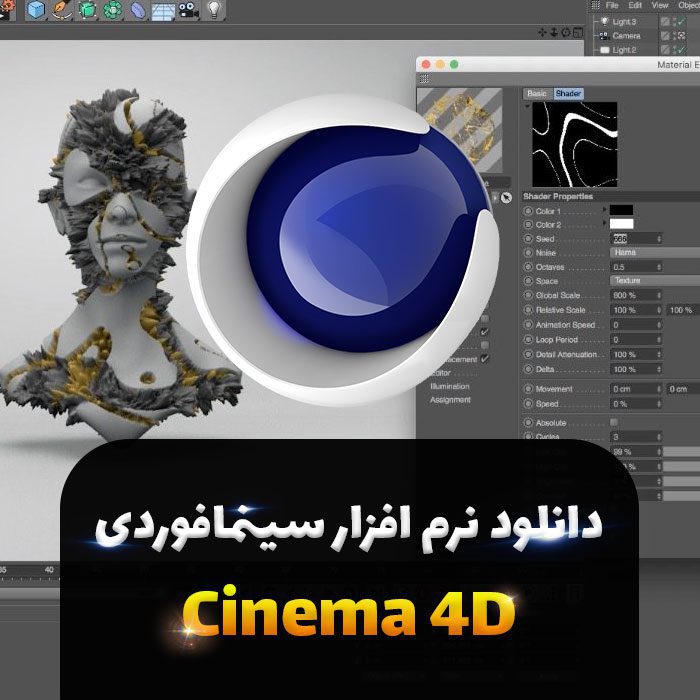Toggle Light 3 green enable checkmark
700x700 pixels.
tap(681, 21)
